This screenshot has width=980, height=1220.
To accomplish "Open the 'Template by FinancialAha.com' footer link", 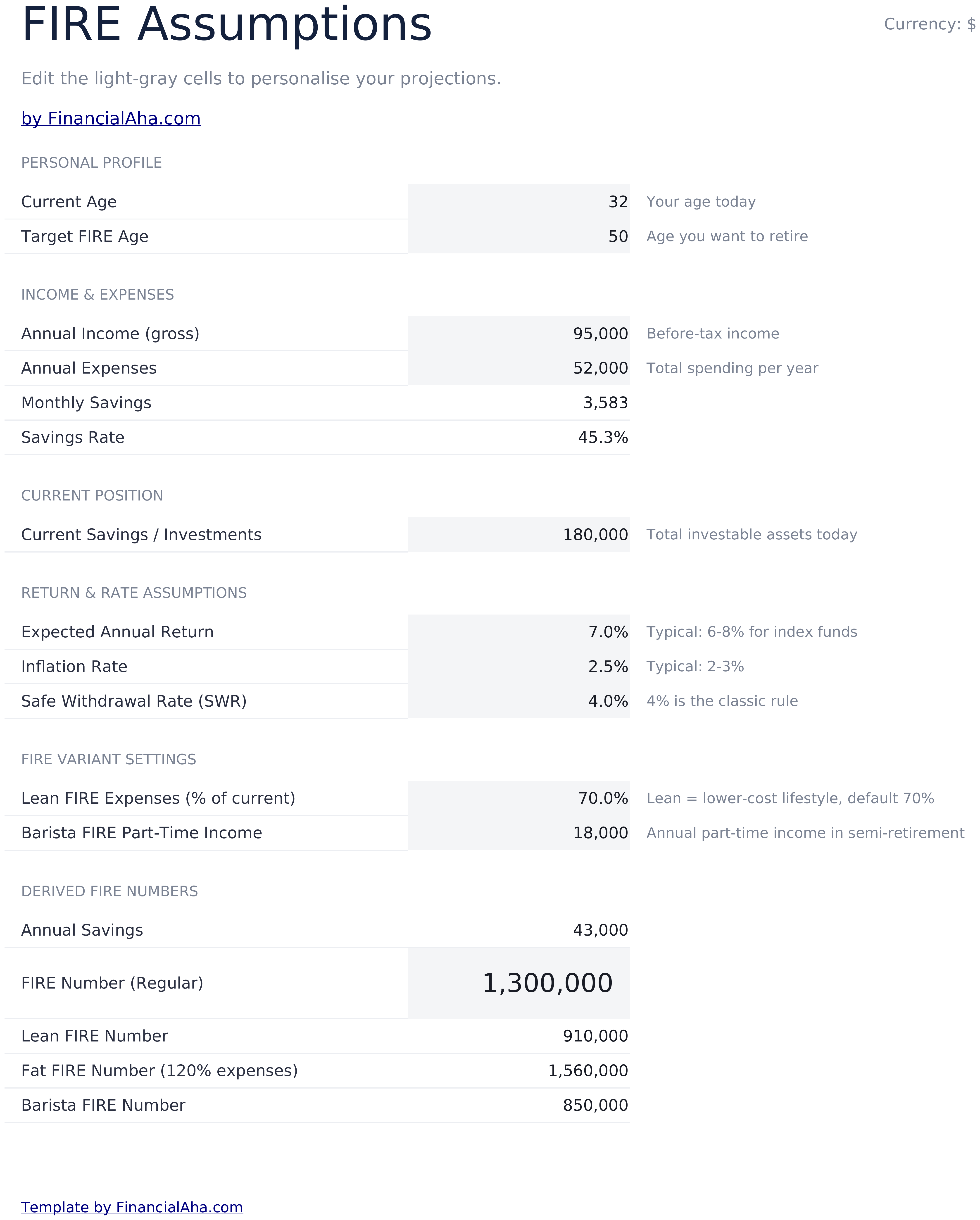I will click(x=132, y=1207).
